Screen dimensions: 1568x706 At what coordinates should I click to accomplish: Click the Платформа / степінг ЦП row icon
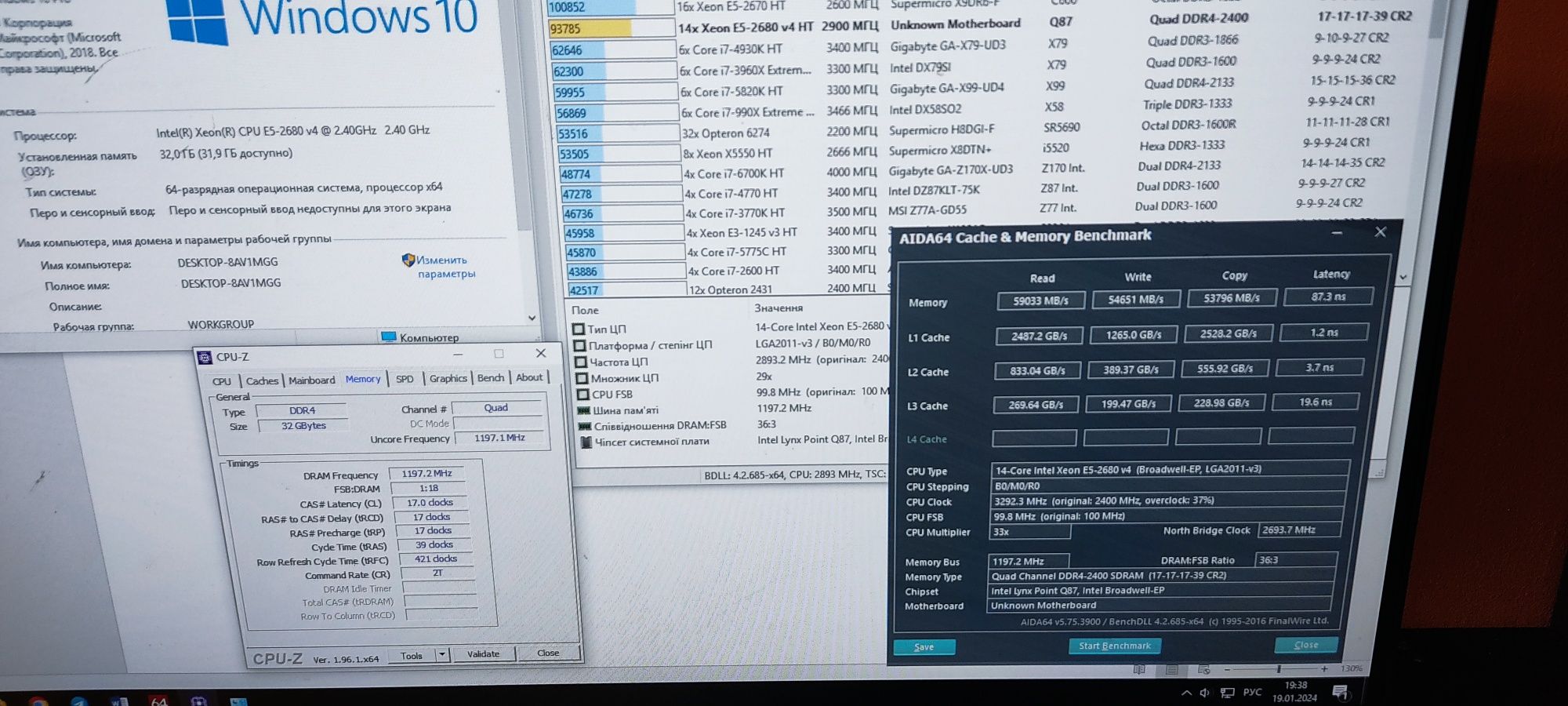tap(580, 345)
